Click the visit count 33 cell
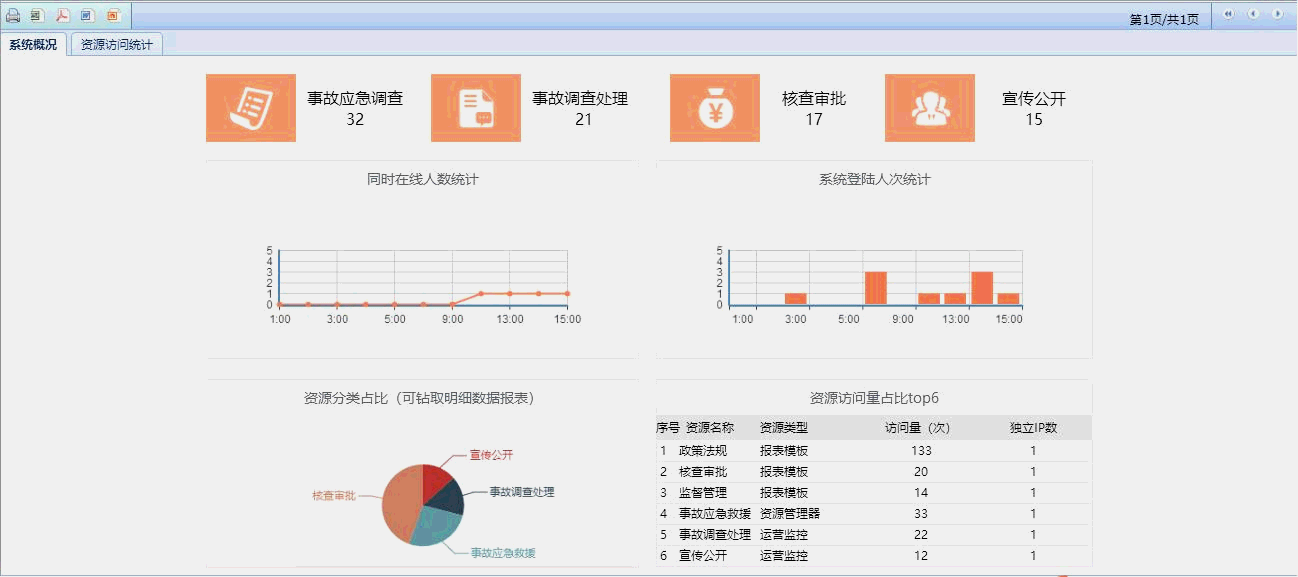This screenshot has height=577, width=1298. (921, 514)
